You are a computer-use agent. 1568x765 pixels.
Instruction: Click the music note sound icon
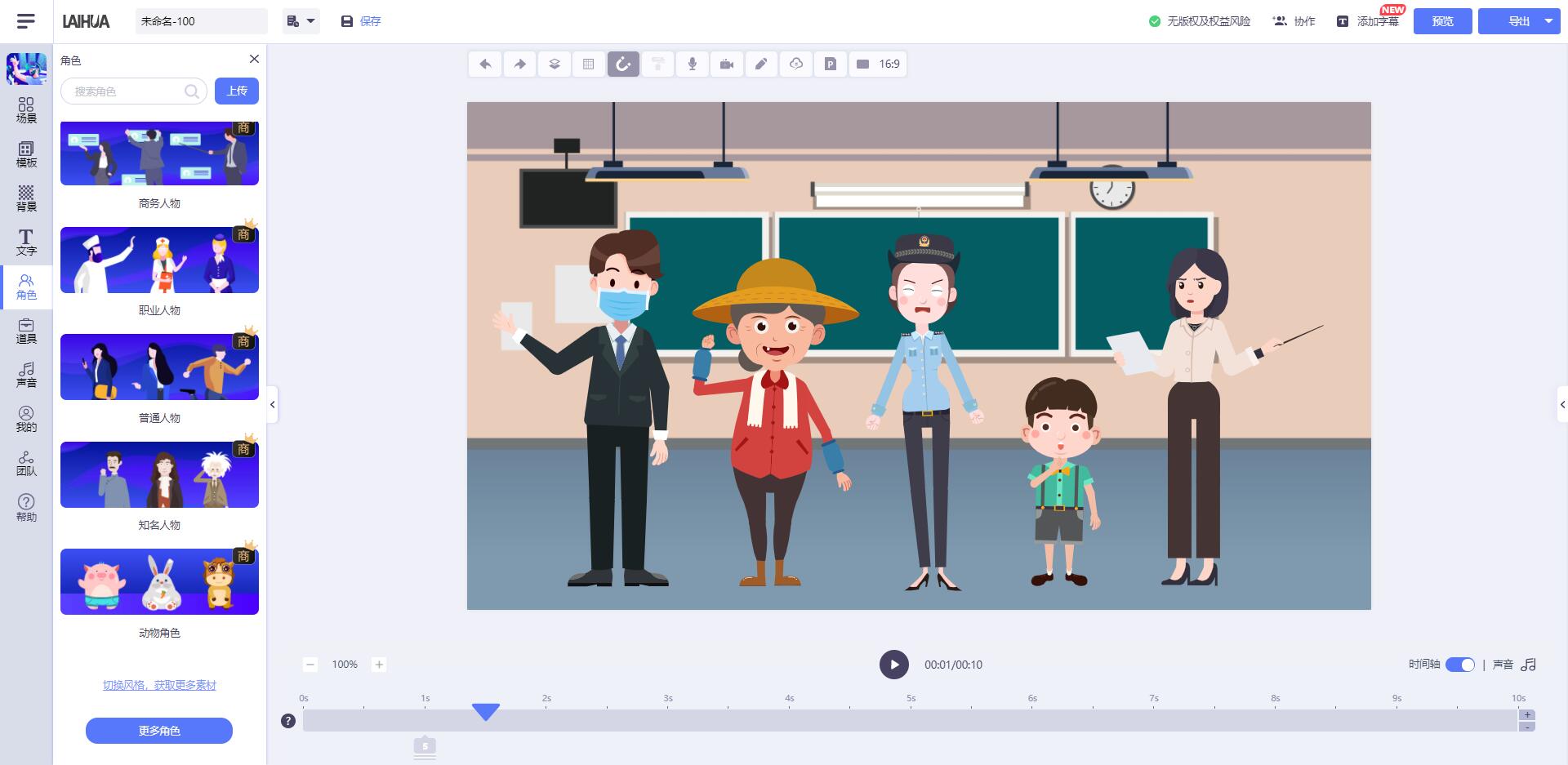(x=1529, y=665)
